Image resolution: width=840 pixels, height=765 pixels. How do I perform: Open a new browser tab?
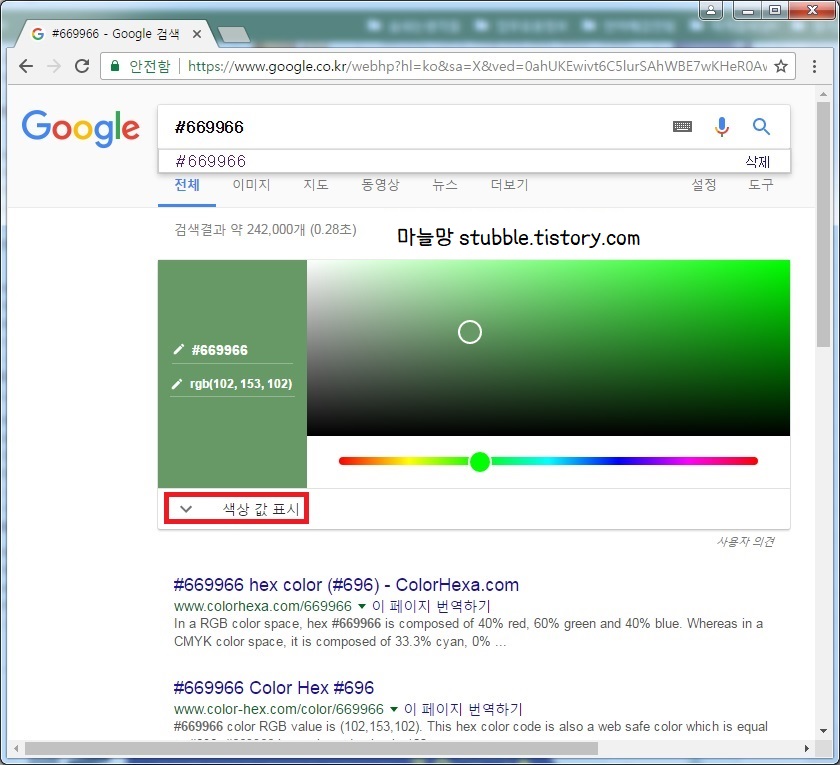click(x=234, y=34)
